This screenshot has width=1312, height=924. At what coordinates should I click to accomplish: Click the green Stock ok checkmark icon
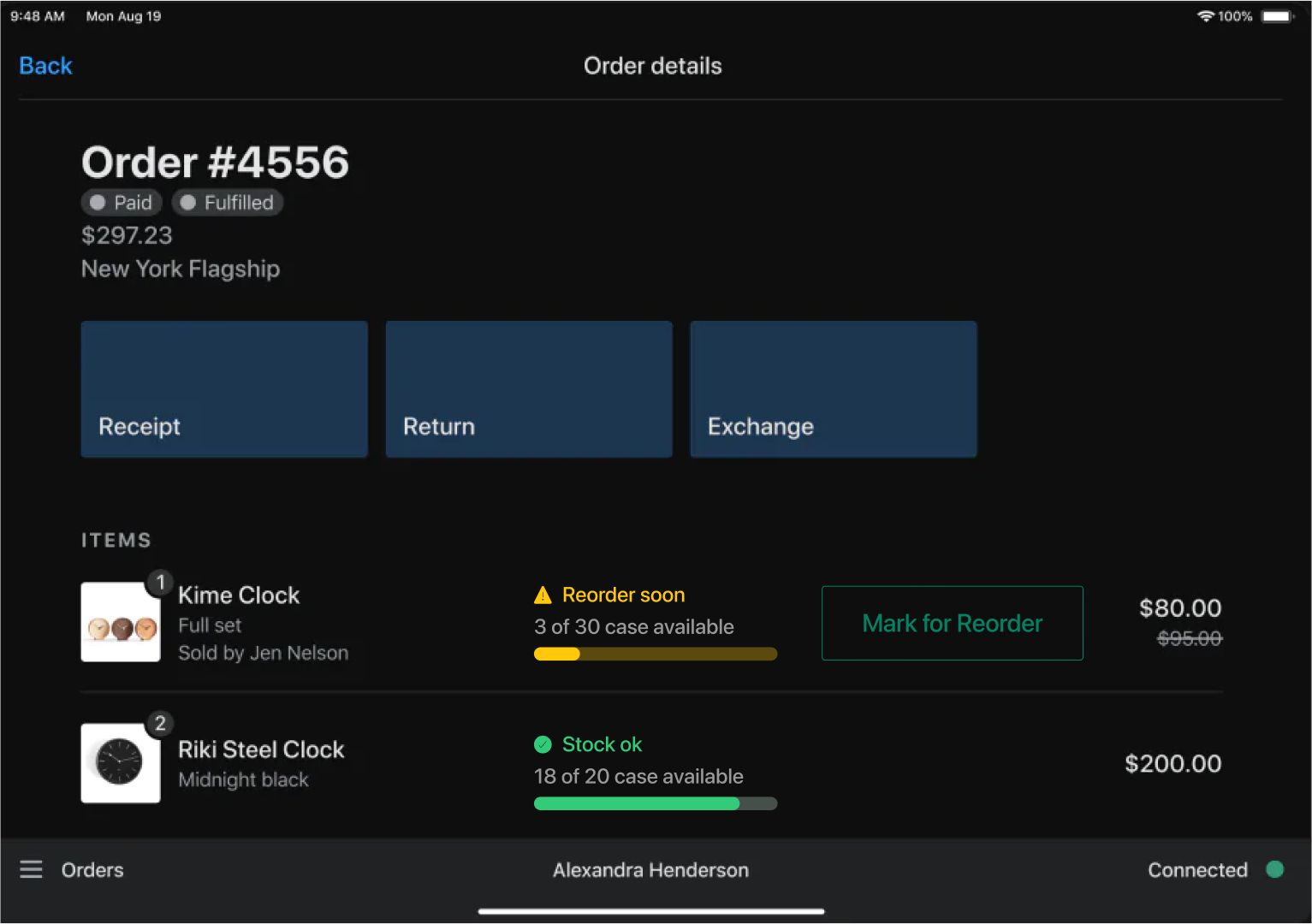[543, 744]
